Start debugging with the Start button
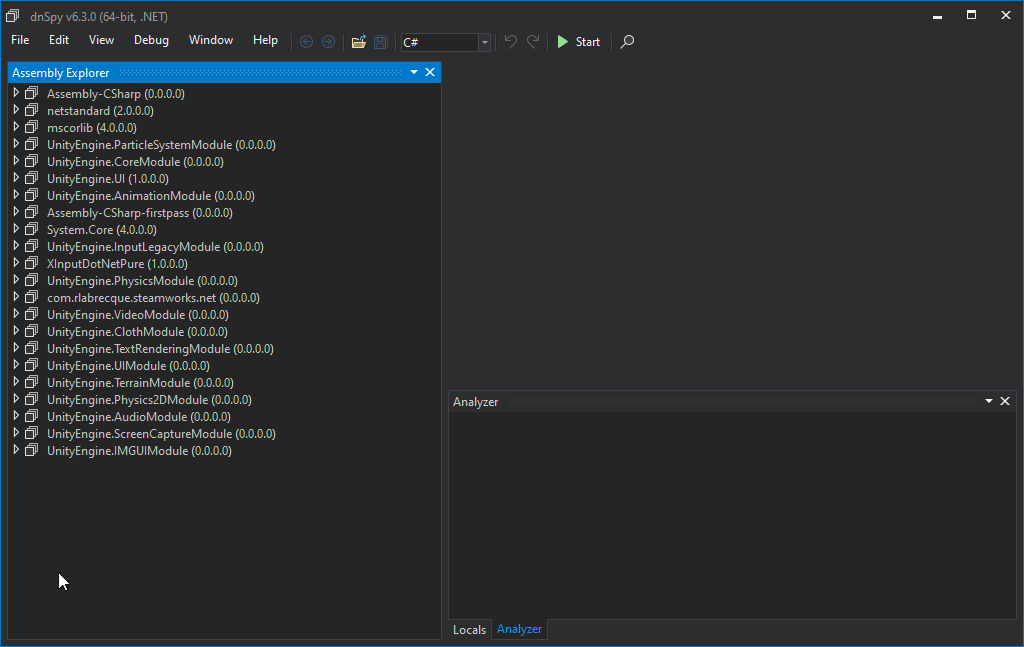This screenshot has height=647, width=1024. 579,42
